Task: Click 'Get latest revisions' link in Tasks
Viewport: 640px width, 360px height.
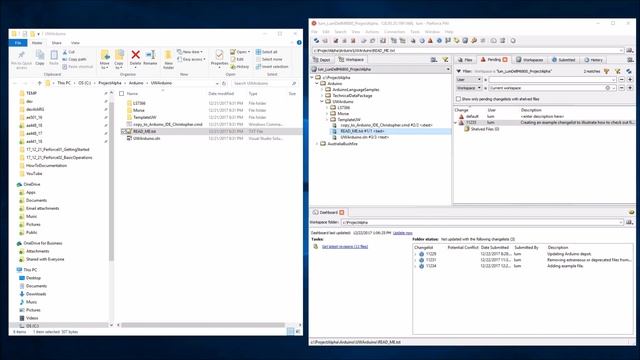Action: [345, 247]
